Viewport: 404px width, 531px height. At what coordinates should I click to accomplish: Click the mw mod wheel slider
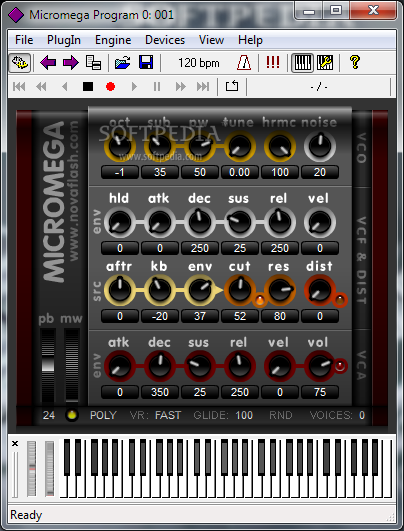[71, 365]
